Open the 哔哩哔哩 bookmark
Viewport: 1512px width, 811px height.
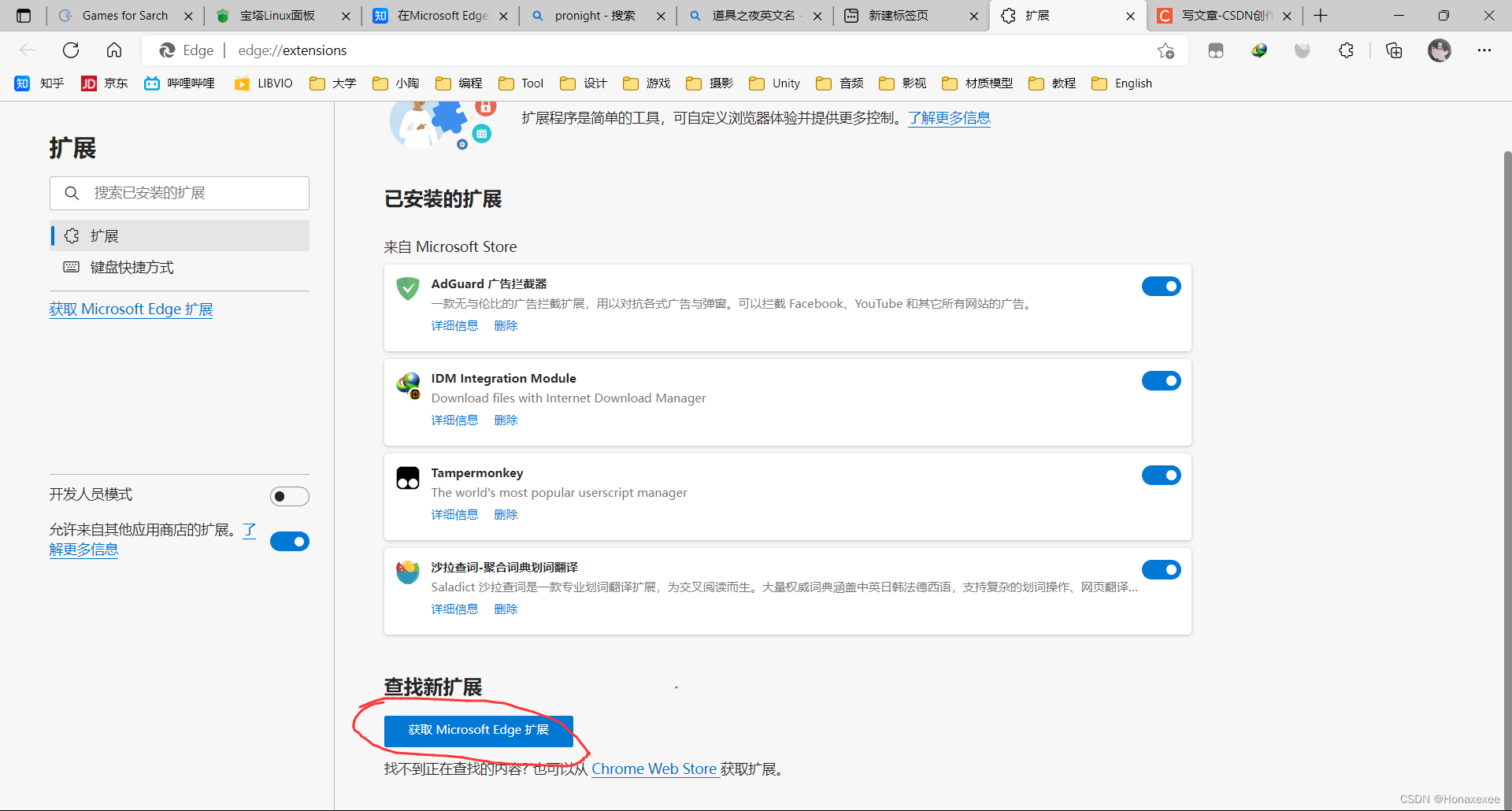[x=180, y=83]
